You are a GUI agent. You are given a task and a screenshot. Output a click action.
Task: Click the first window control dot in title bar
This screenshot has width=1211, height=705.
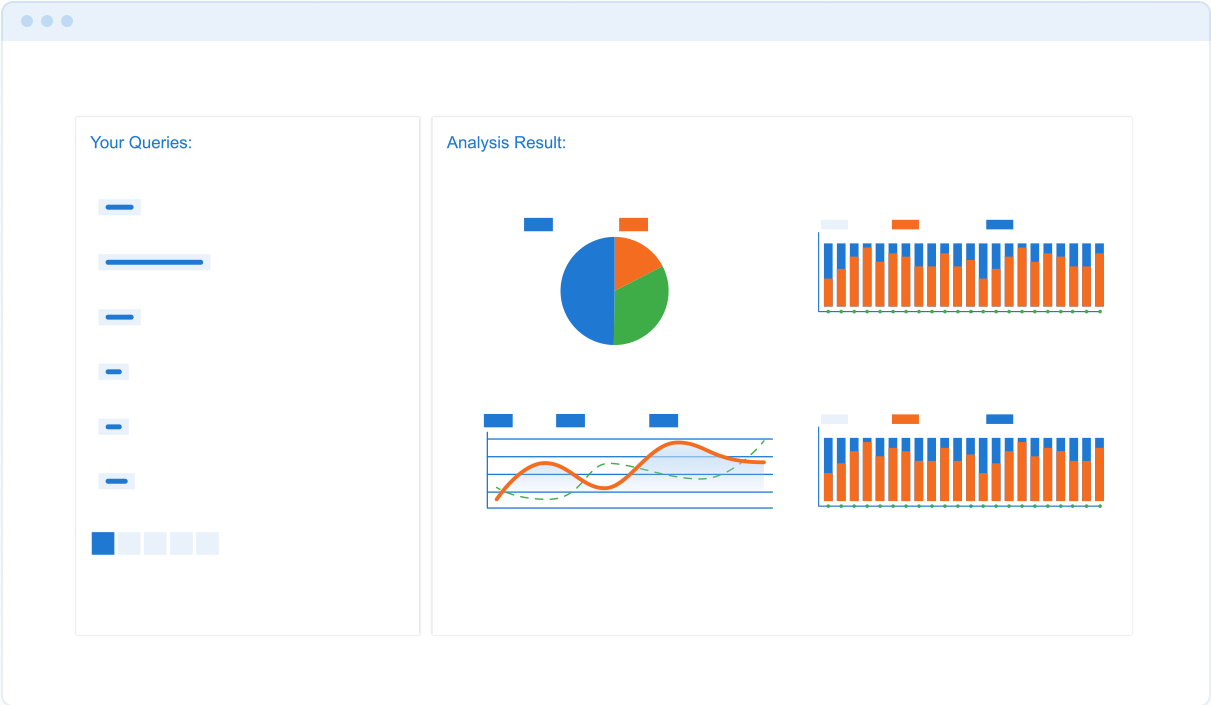click(x=27, y=21)
